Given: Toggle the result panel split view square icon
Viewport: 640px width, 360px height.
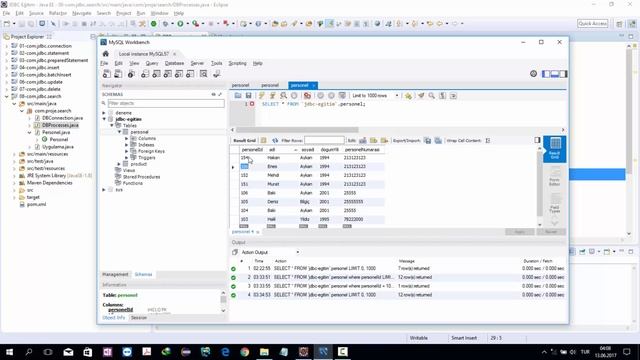Looking at the screenshot, I should (537, 140).
